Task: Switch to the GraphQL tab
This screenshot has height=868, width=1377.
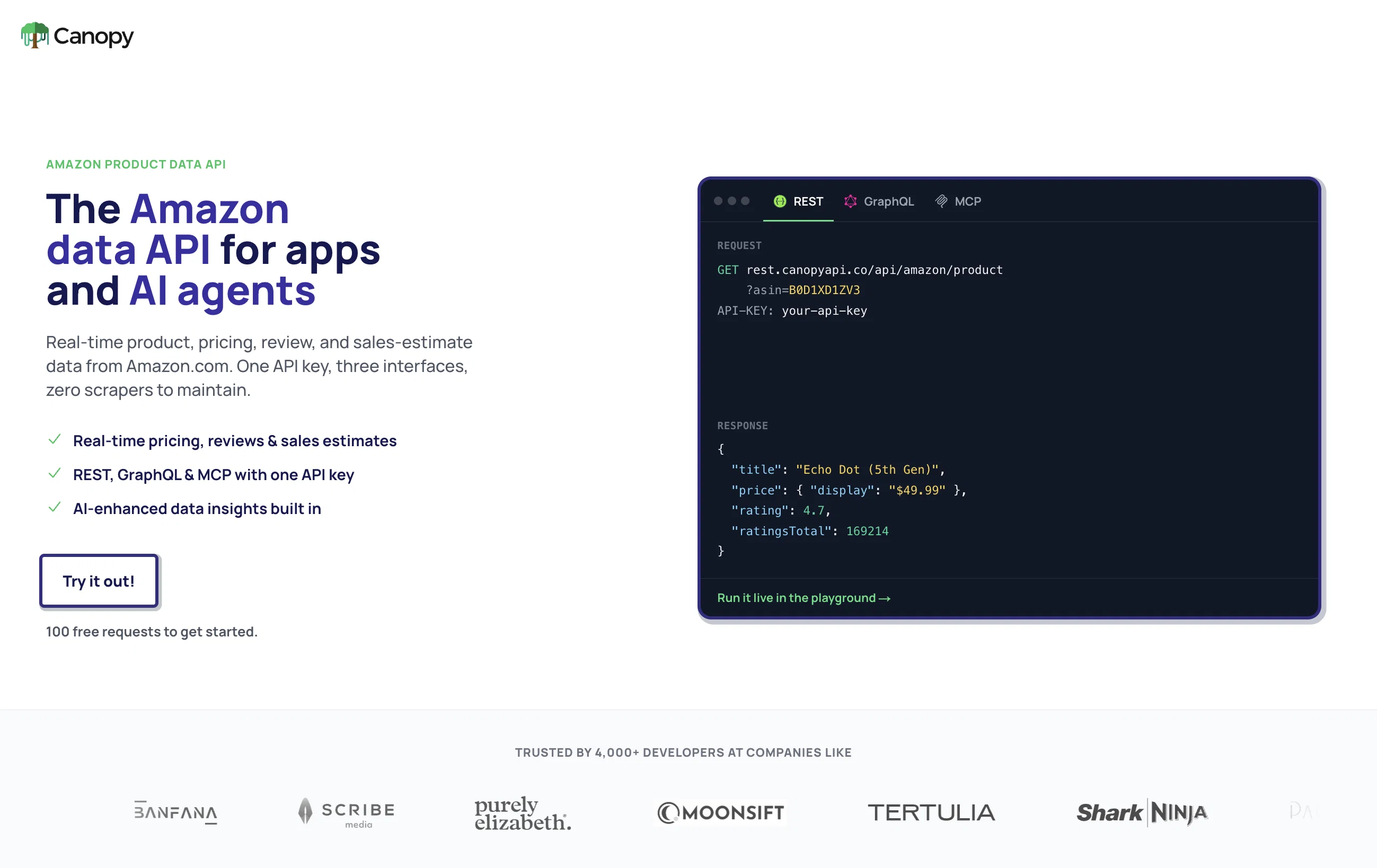Action: tap(879, 201)
